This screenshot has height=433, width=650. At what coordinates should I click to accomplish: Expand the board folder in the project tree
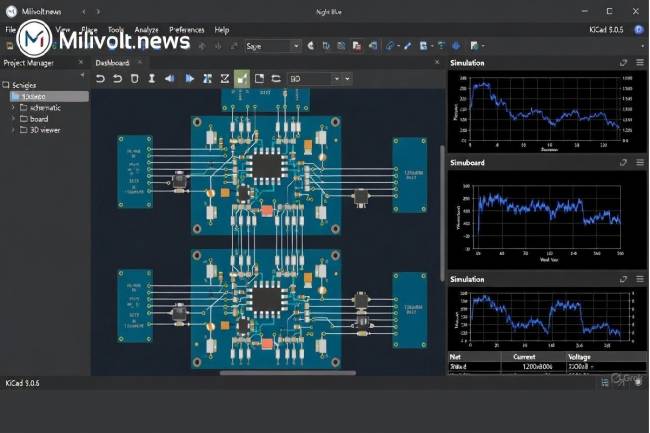pos(13,118)
